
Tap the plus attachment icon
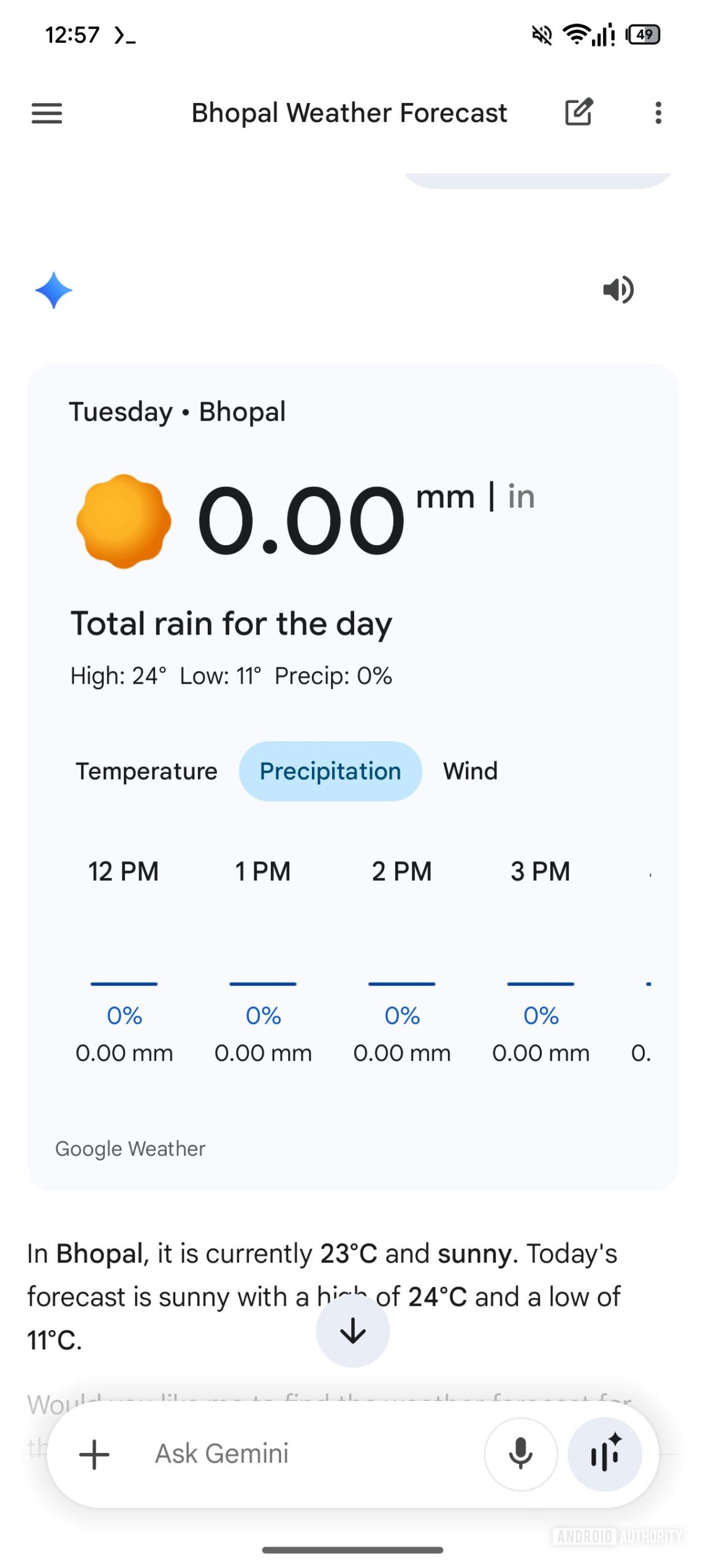(94, 1454)
